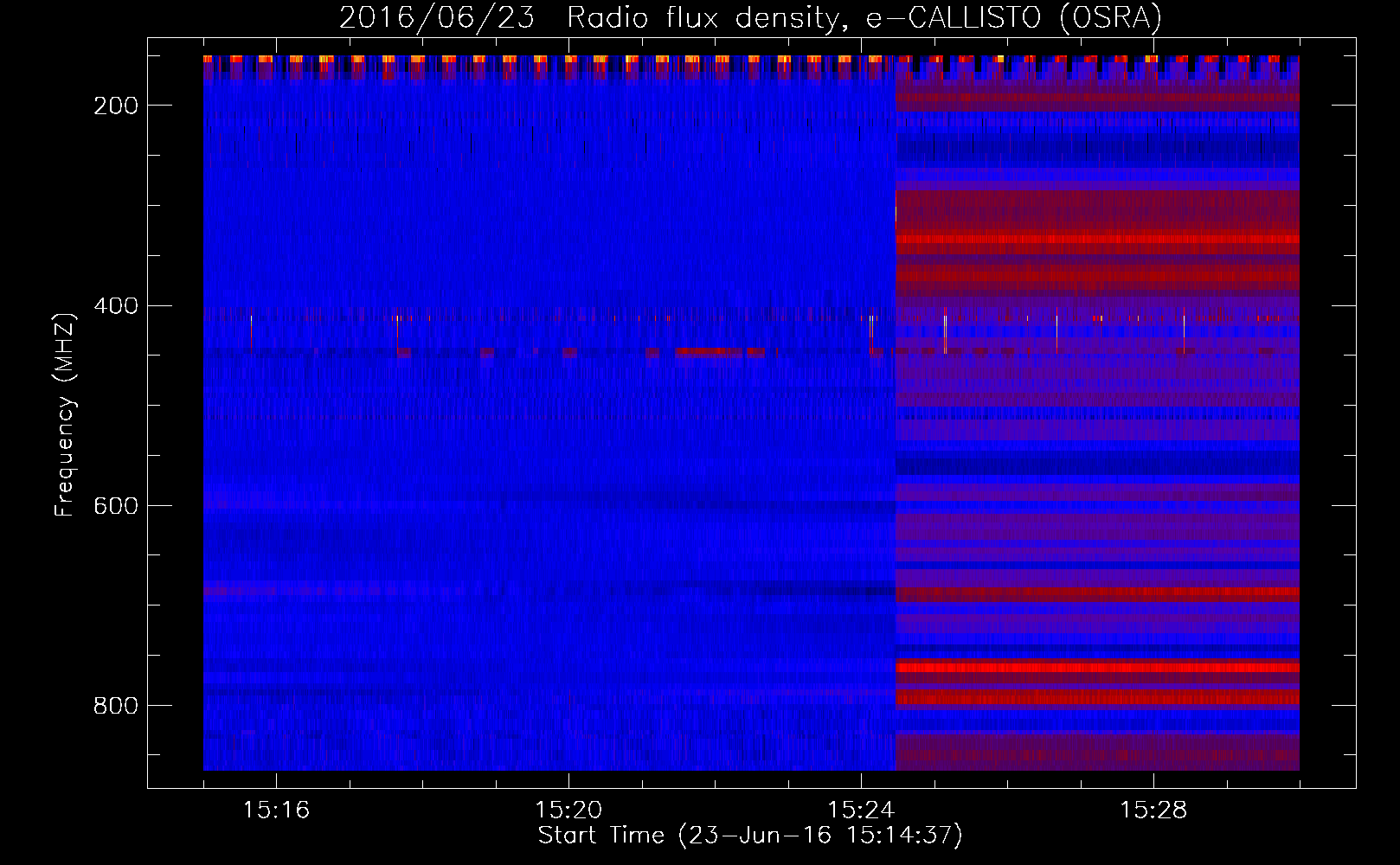This screenshot has width=1400, height=865.
Task: Click the 200 frequency tick label
Action: pyautogui.click(x=116, y=106)
